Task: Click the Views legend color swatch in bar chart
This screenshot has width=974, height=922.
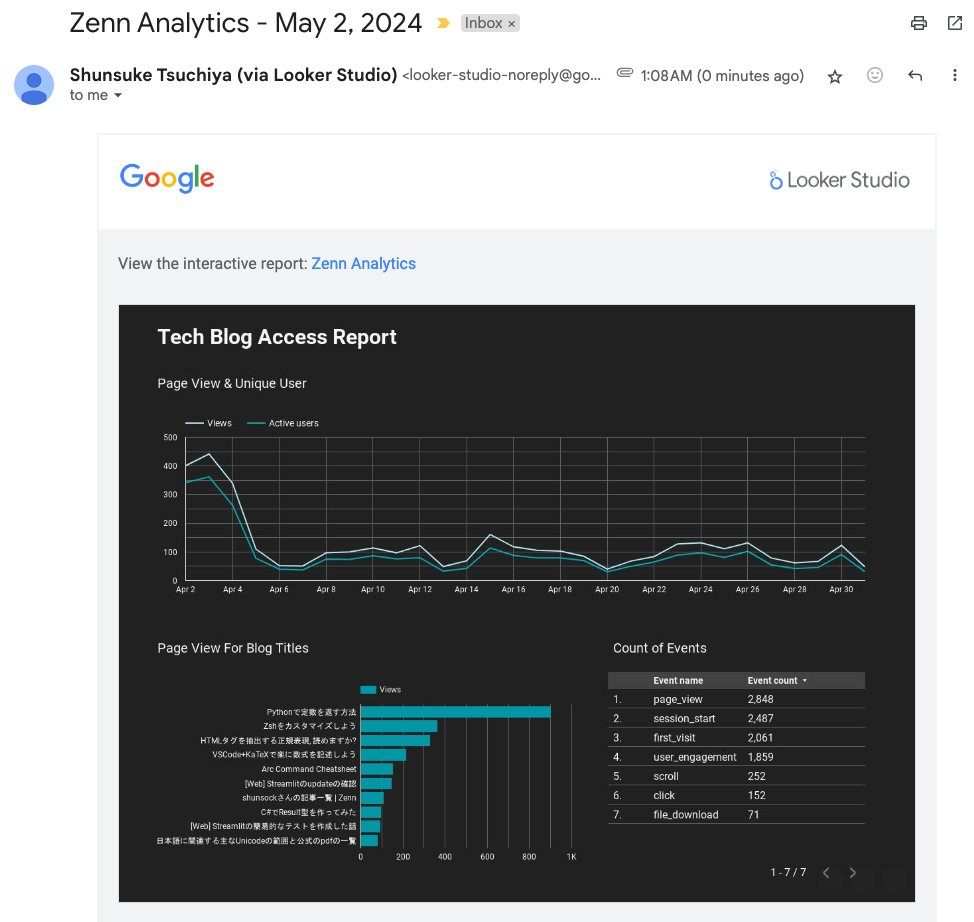Action: [x=368, y=690]
